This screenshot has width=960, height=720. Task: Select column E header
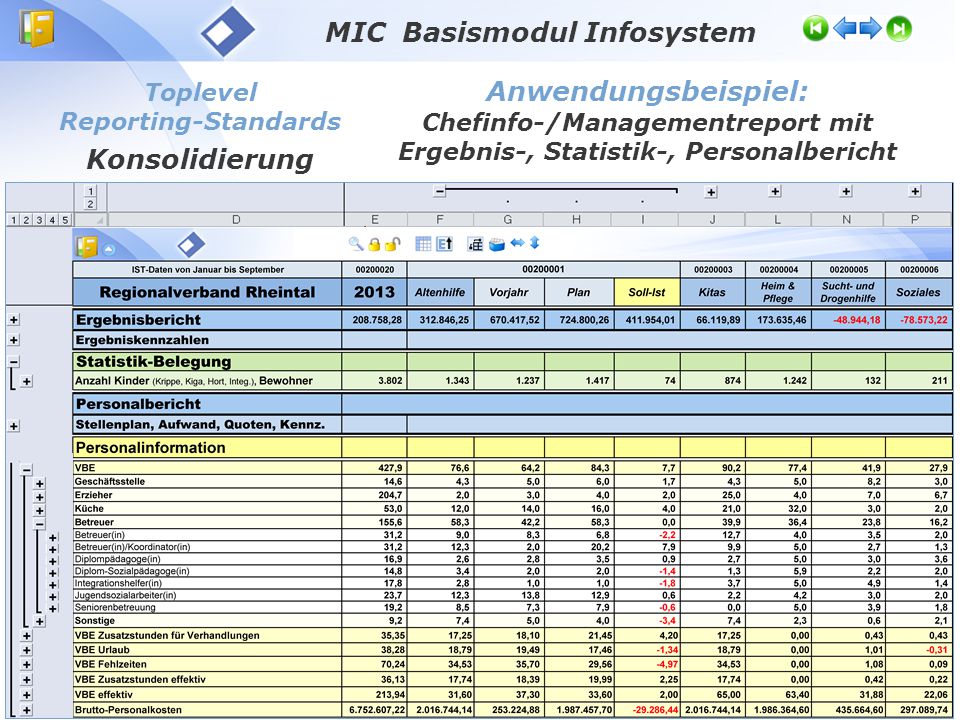[x=375, y=219]
